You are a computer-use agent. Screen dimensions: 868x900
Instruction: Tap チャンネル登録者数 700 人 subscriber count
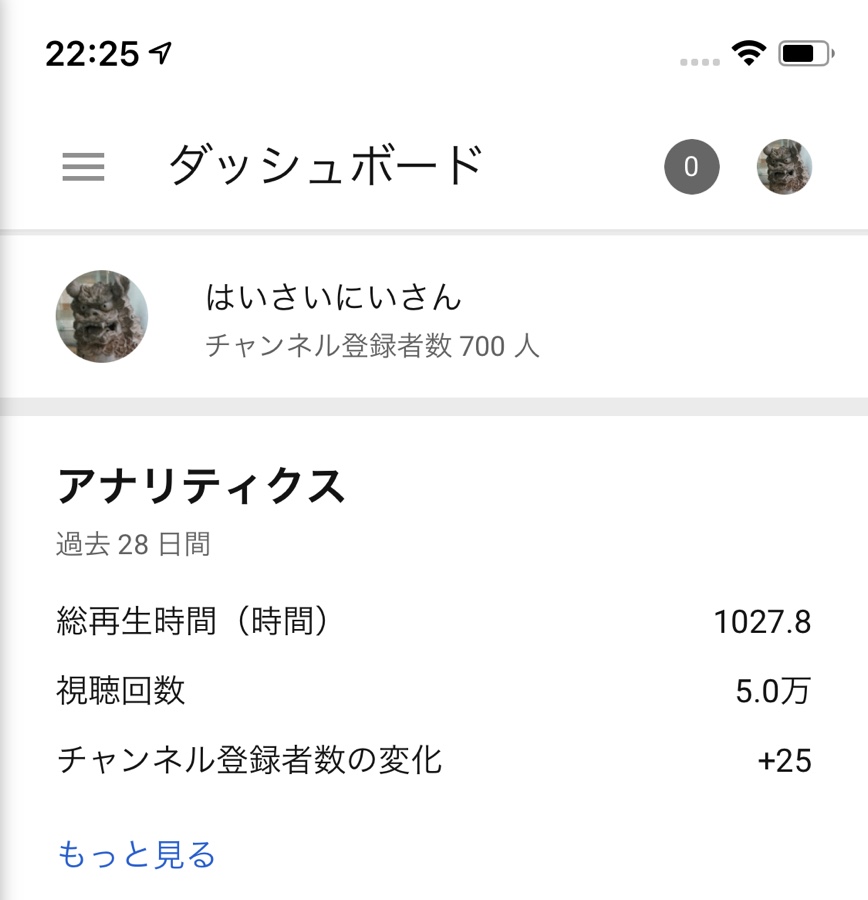point(373,346)
